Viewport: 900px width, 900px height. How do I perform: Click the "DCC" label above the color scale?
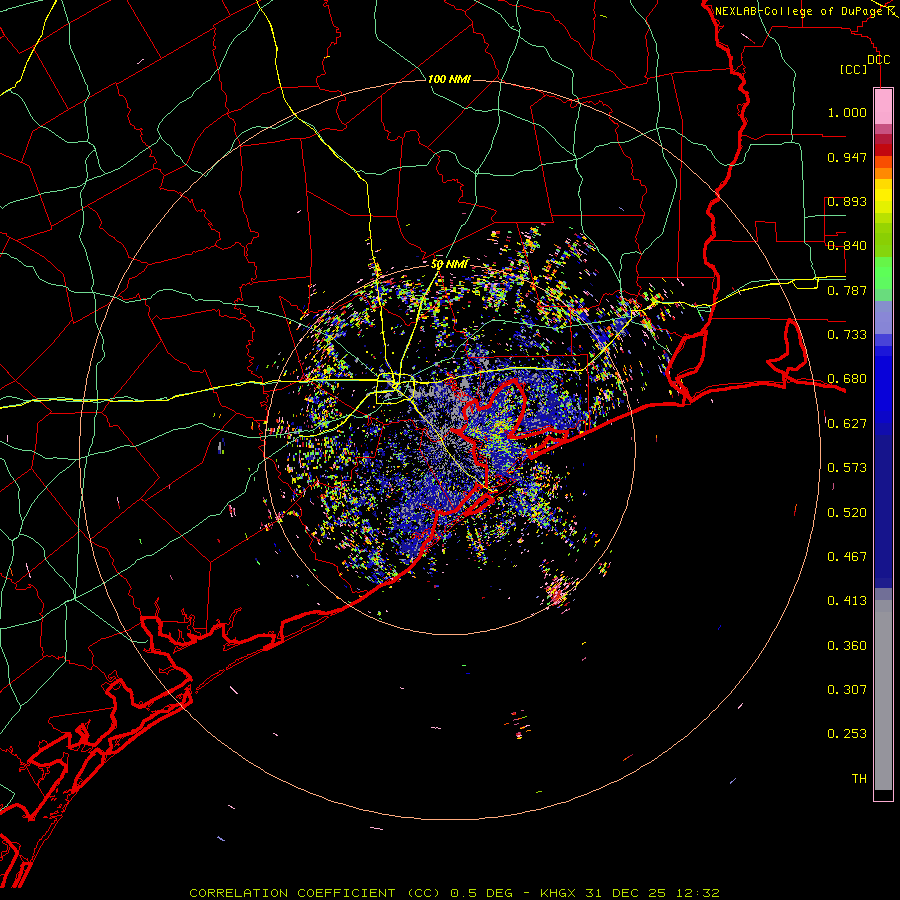click(879, 60)
